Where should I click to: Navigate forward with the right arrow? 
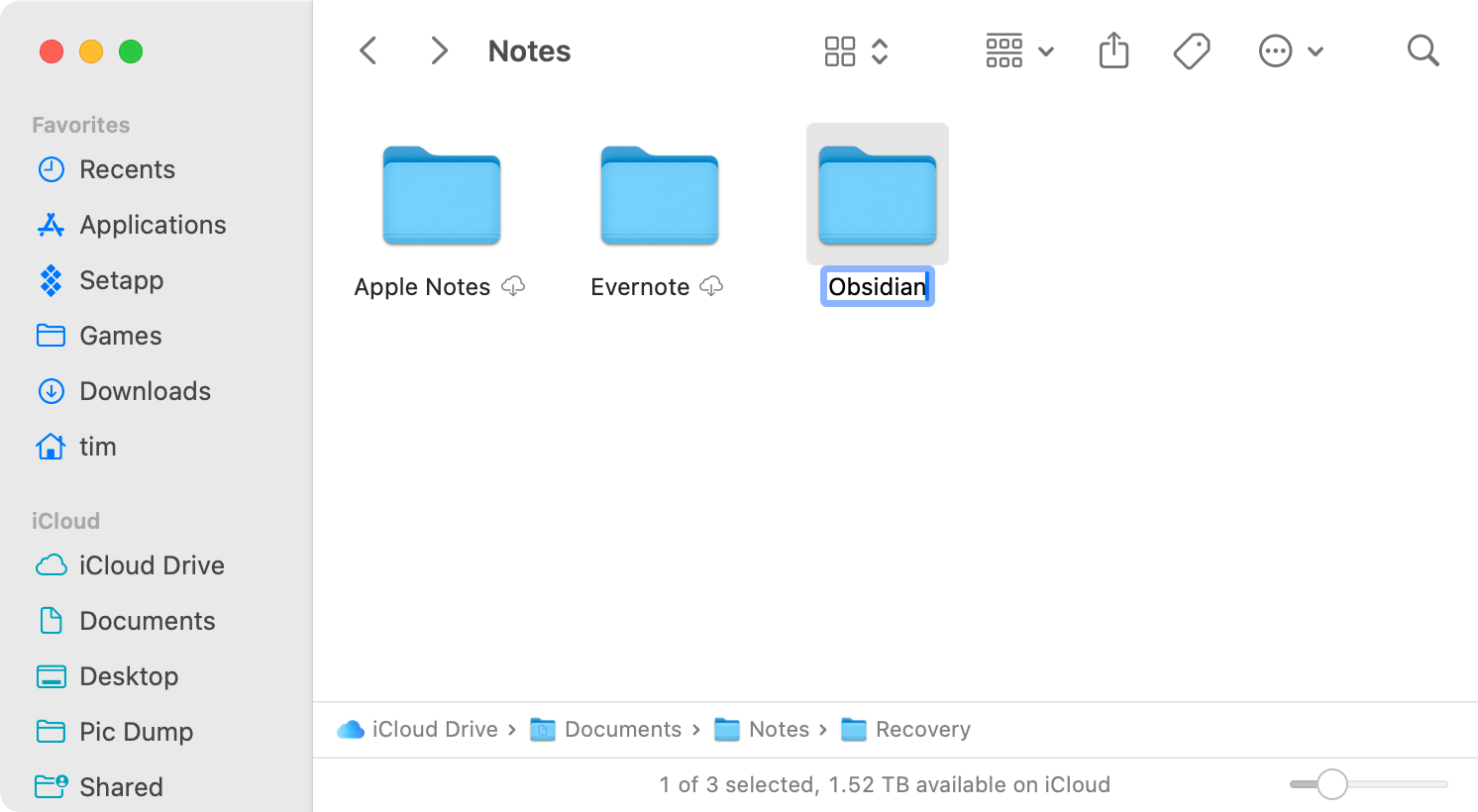(439, 51)
